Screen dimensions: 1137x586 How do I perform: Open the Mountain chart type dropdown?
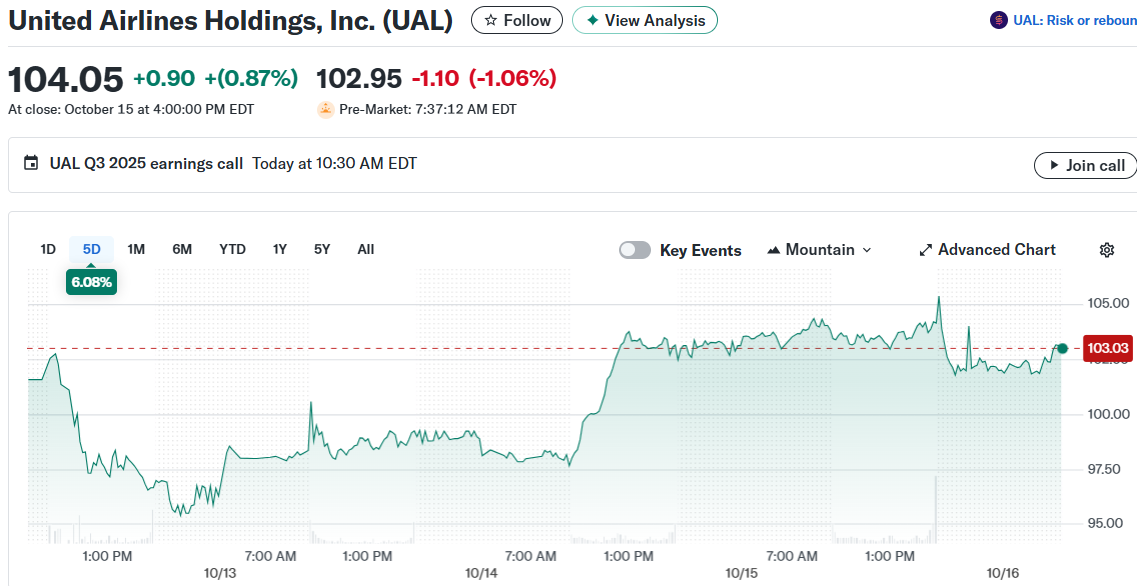[x=819, y=250]
